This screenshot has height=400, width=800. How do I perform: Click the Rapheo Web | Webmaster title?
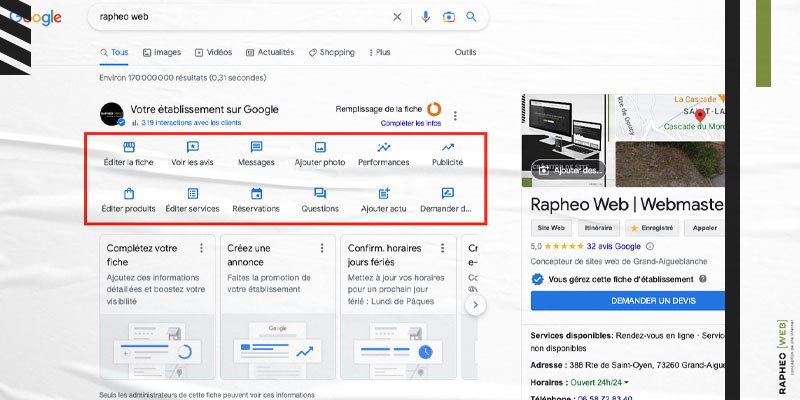tap(627, 204)
